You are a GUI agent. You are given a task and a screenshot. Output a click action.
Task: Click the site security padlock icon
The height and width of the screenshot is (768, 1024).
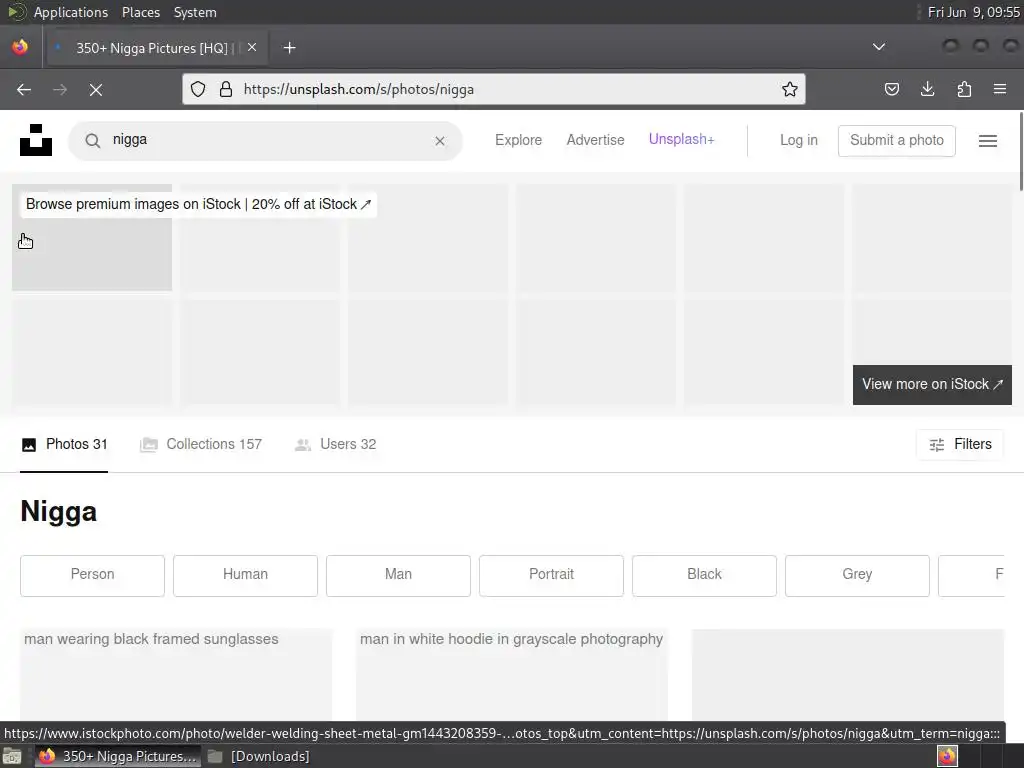click(x=226, y=89)
